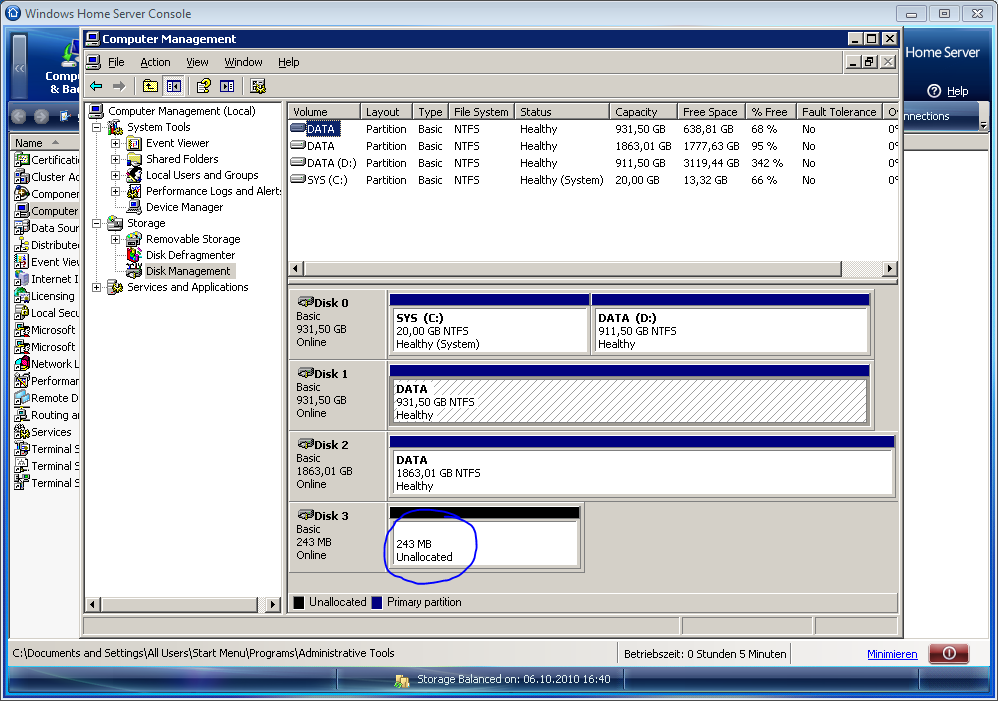Toggle the Show/Hide Console Tree icon
Image resolution: width=998 pixels, height=701 pixels.
[x=173, y=86]
